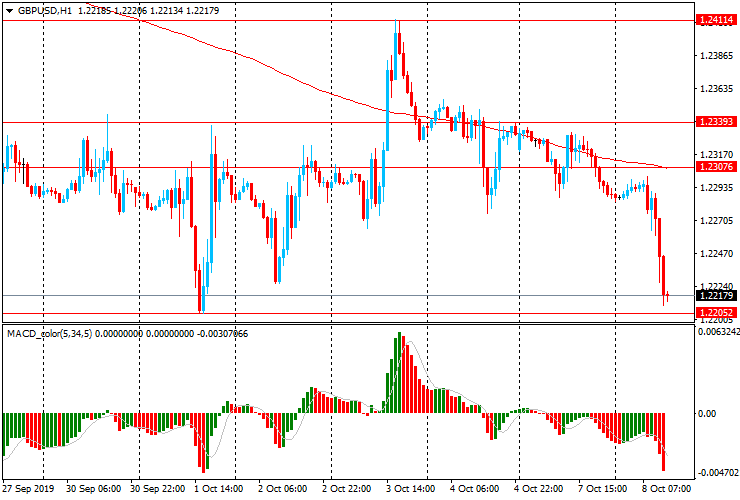Select the red 1.23076 price level label
The width and height of the screenshot is (740, 500).
[x=716, y=167]
